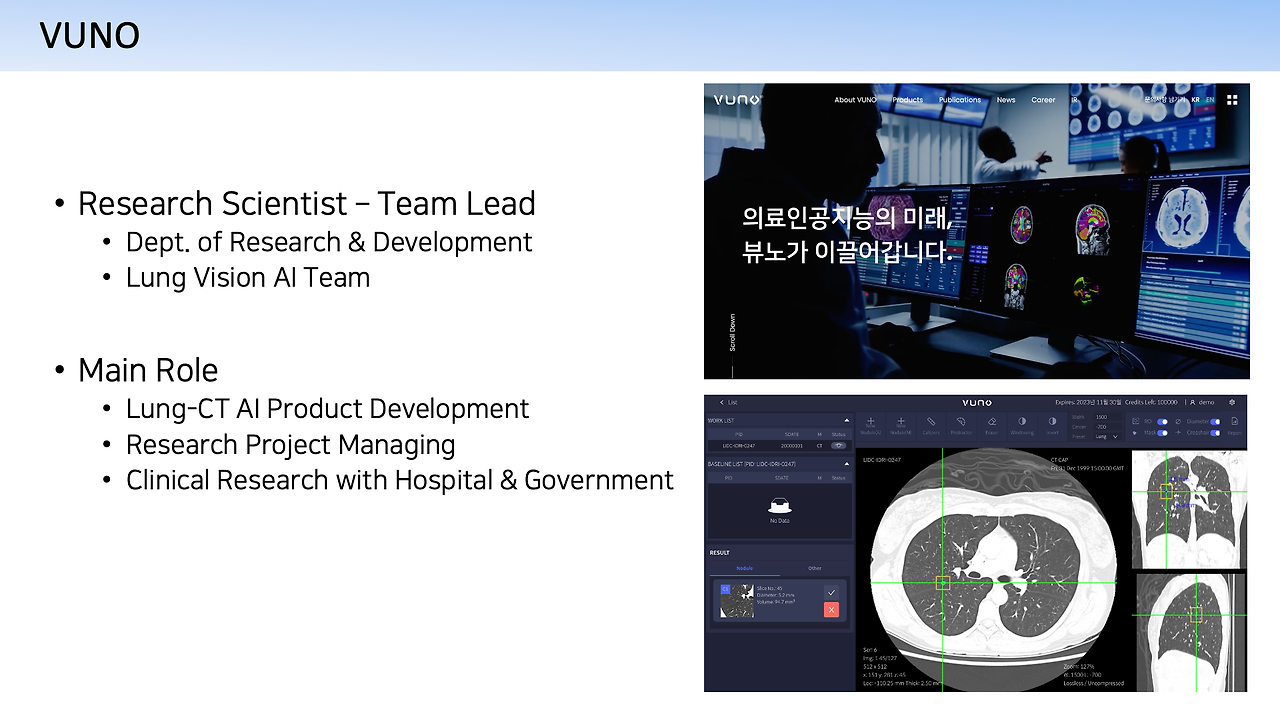Collapse the Work List panel

(x=846, y=421)
